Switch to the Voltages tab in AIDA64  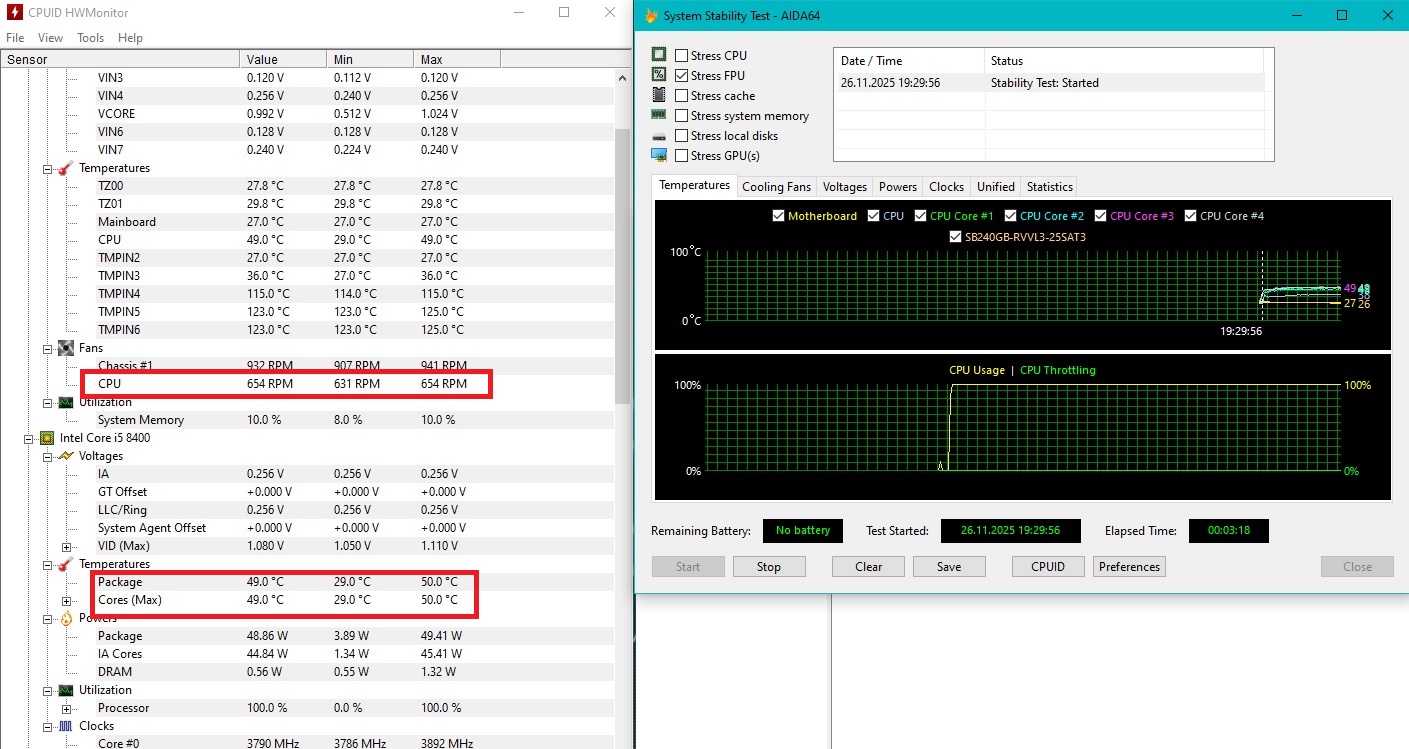click(x=845, y=187)
